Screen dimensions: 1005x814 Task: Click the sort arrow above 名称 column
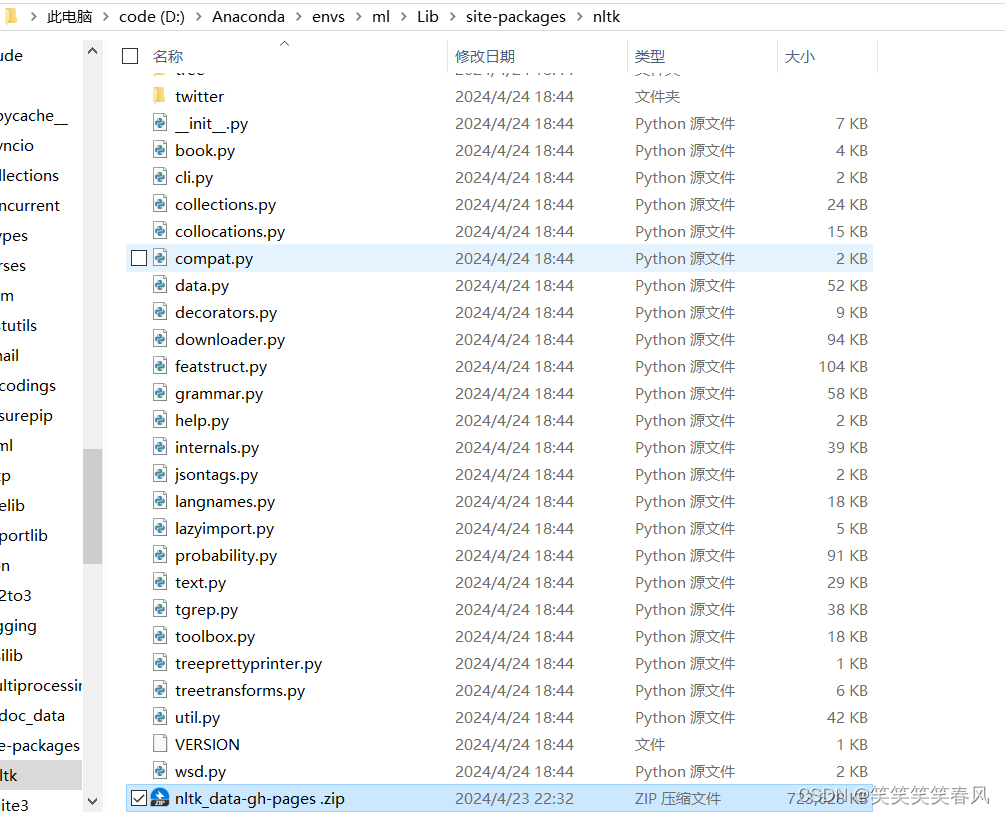(285, 44)
